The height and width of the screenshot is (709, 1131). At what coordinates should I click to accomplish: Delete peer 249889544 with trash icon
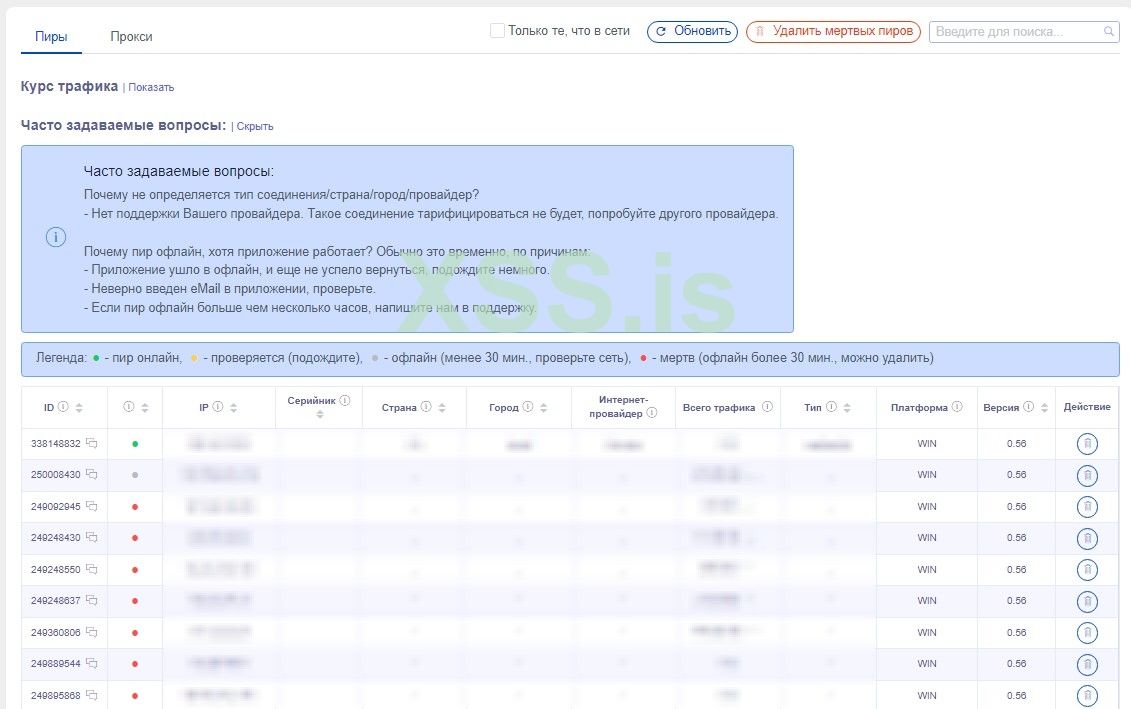coord(1087,664)
